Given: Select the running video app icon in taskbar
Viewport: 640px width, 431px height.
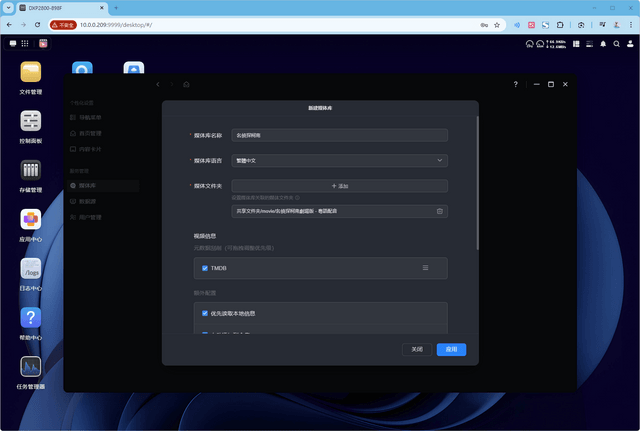Looking at the screenshot, I should pos(43,43).
